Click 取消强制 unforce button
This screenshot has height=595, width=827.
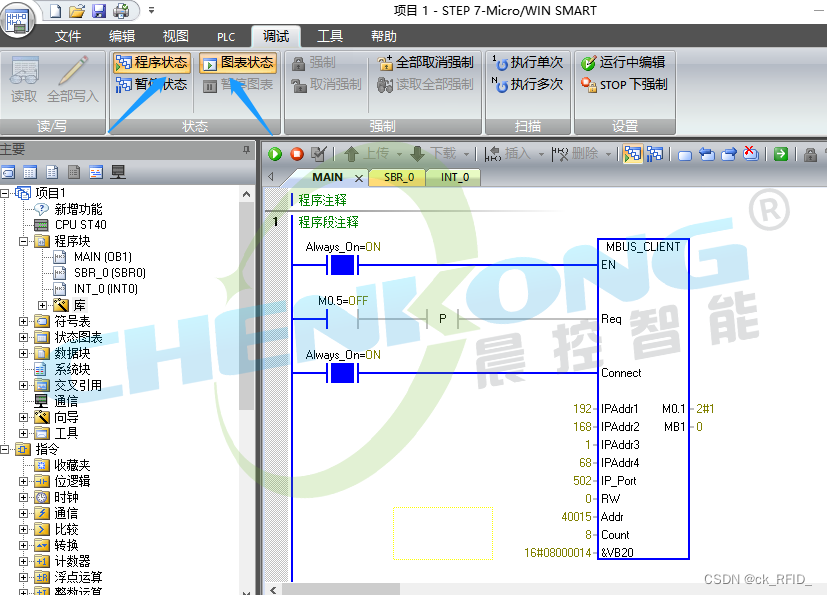(x=326, y=84)
